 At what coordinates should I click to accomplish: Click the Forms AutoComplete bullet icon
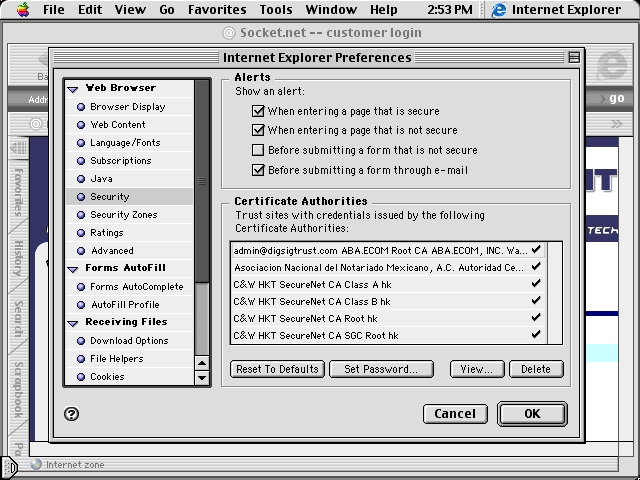81,287
